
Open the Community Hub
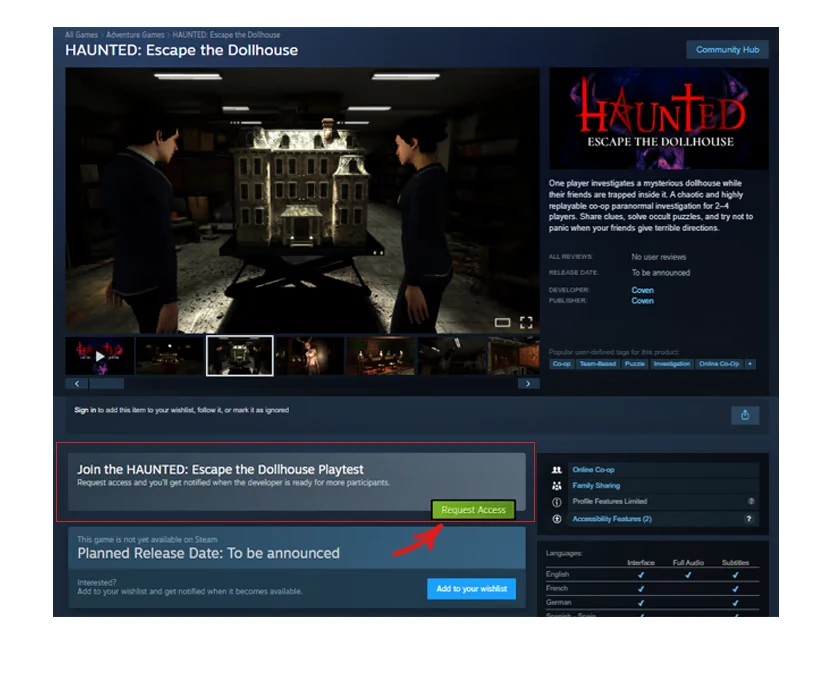(727, 50)
